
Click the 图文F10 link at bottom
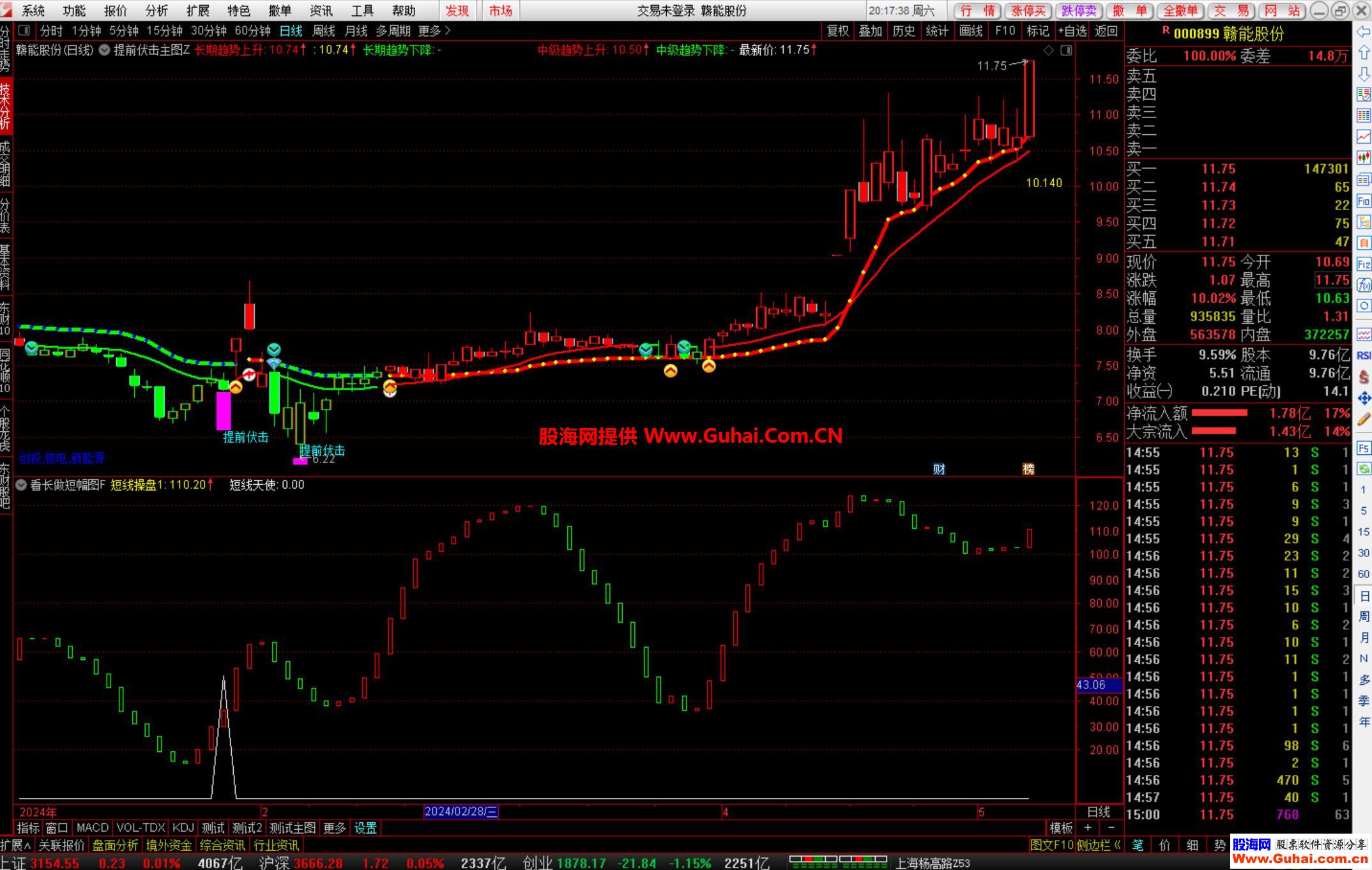pyautogui.click(x=1052, y=845)
